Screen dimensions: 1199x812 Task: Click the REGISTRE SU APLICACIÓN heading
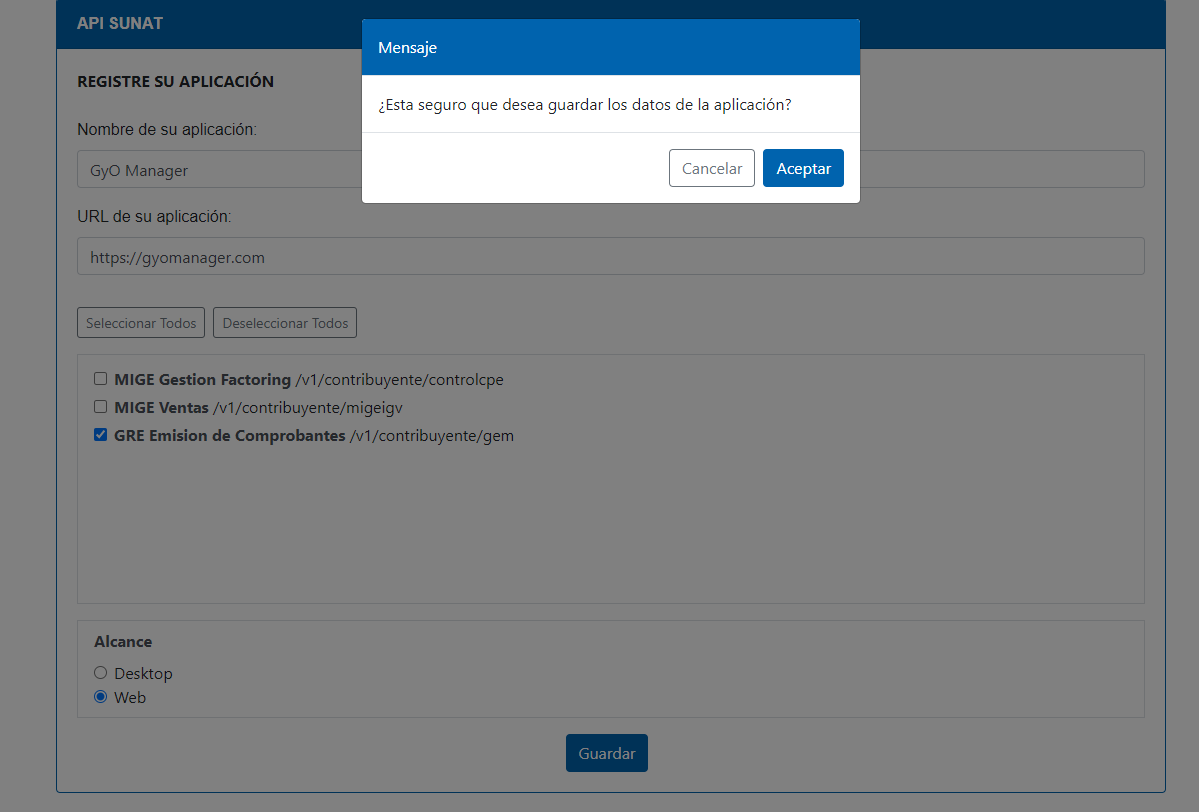[175, 81]
